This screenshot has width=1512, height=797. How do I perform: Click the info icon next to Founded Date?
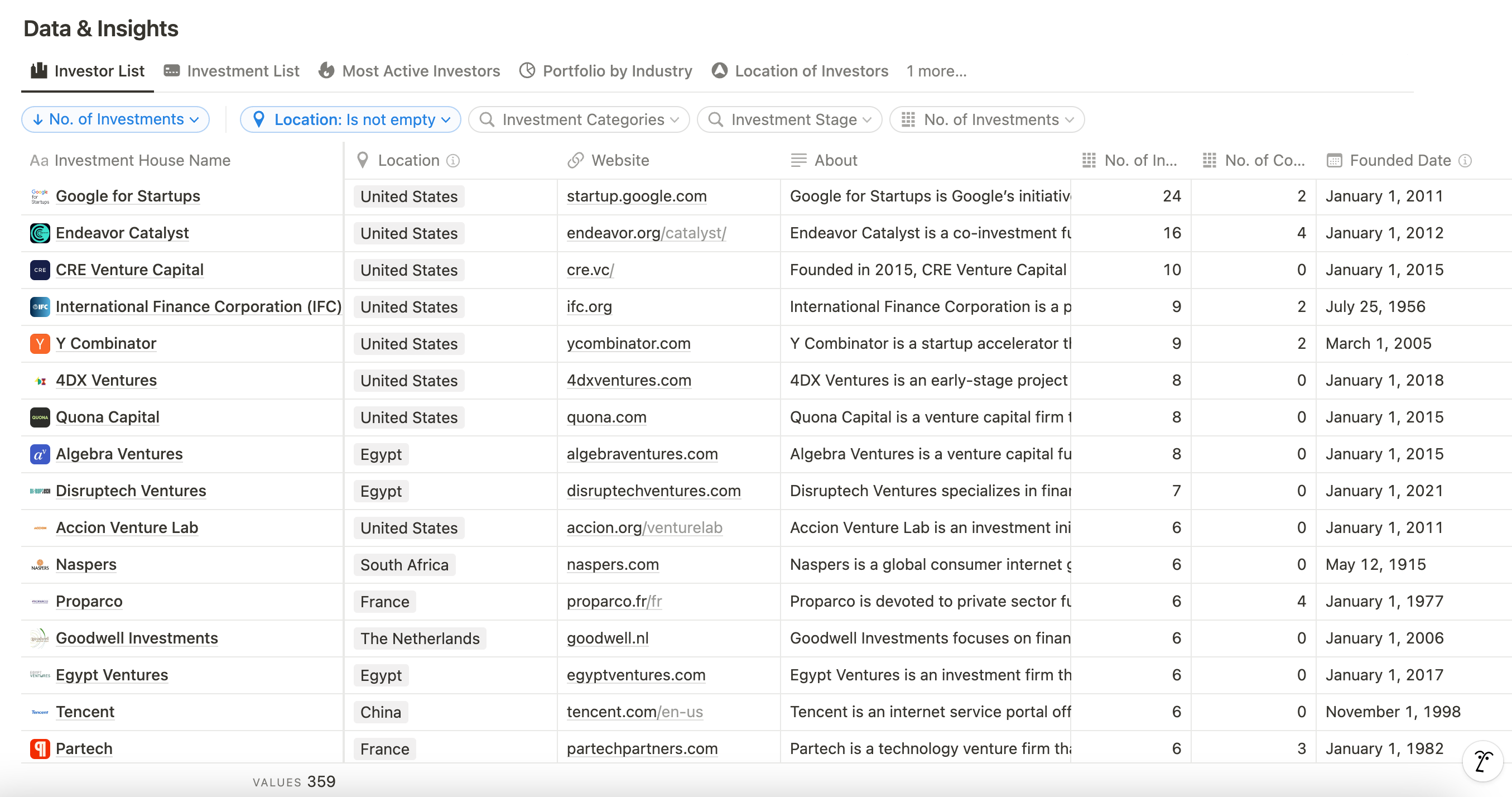pos(1465,160)
